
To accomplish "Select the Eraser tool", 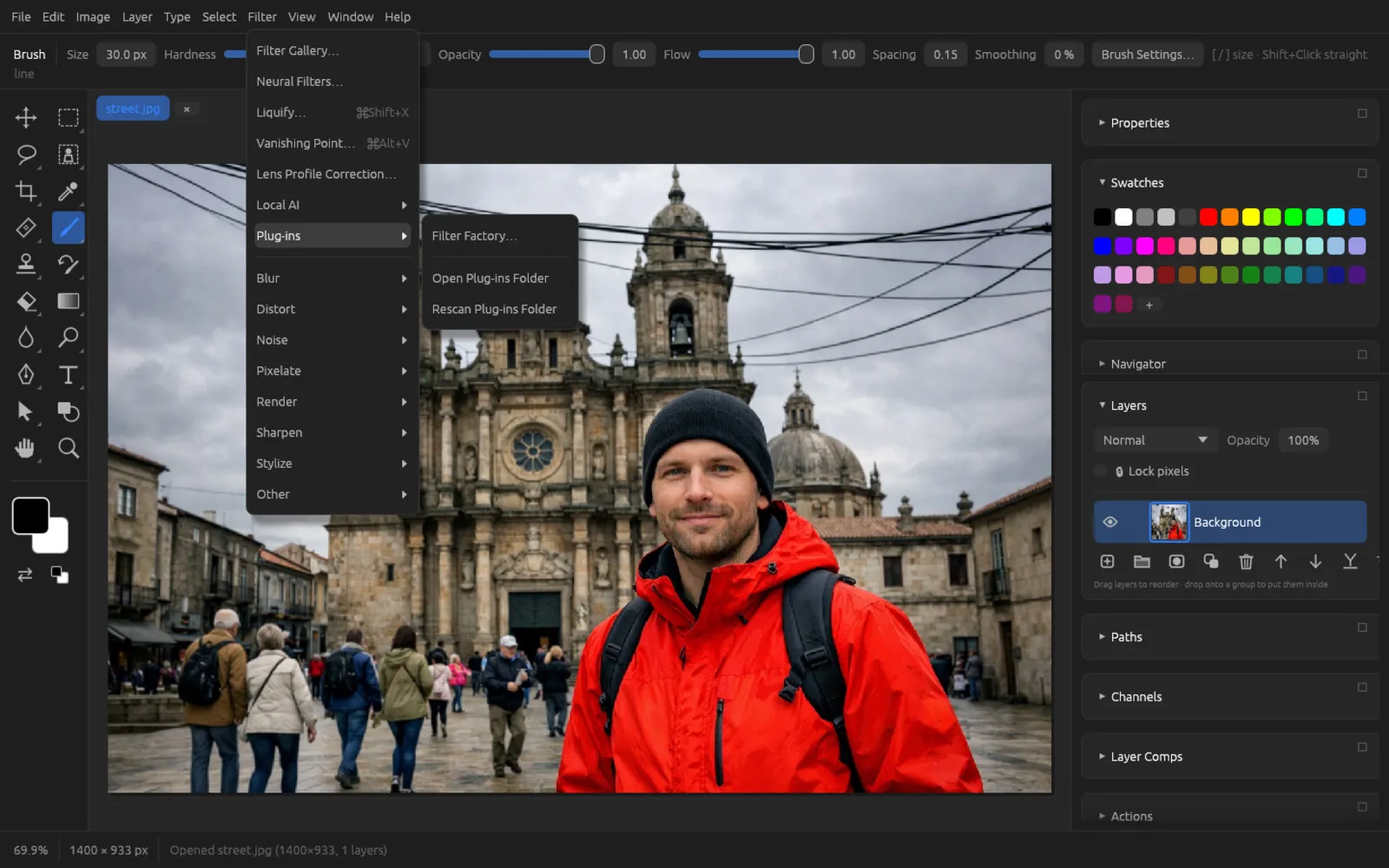I will pos(26,301).
